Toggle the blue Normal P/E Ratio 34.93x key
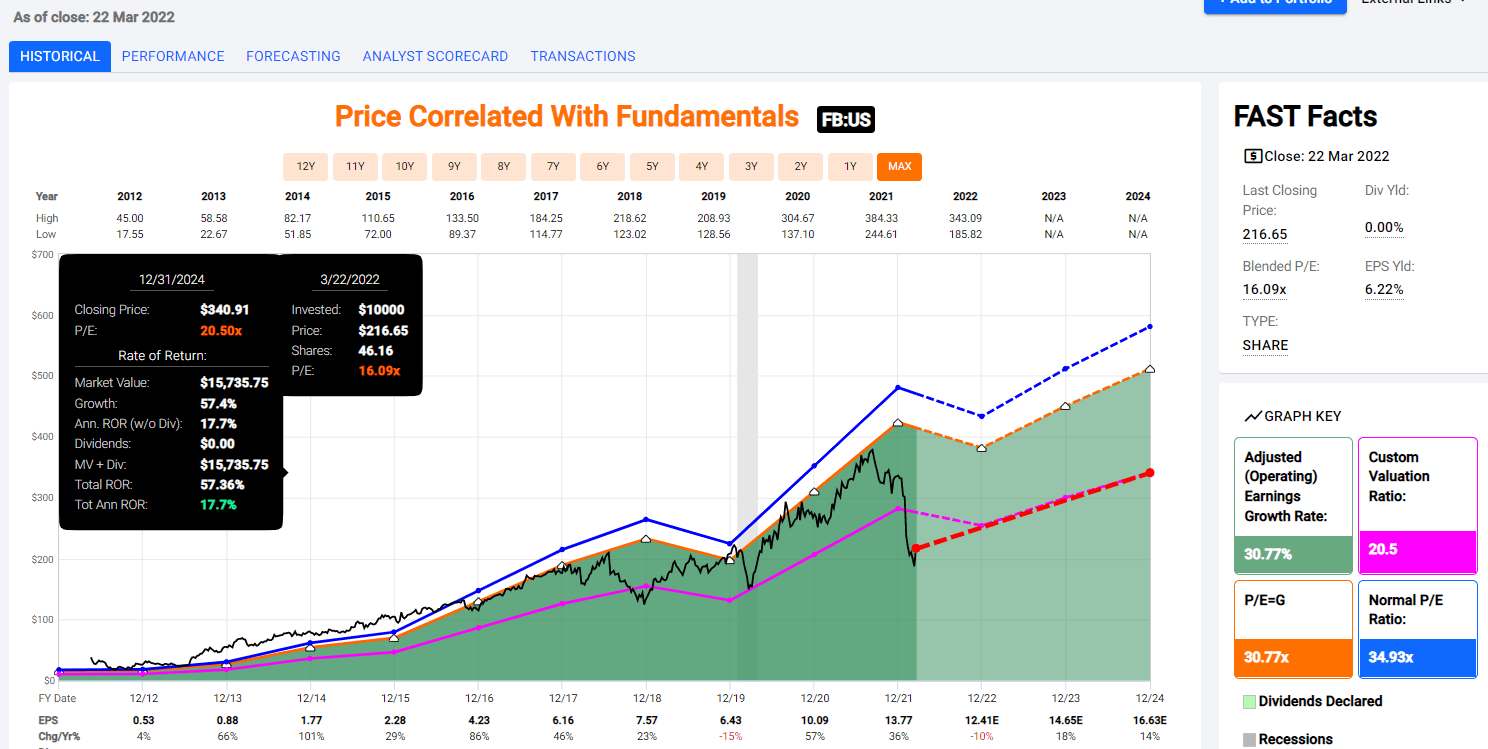Screen dimensions: 1488x749 [x=1417, y=629]
